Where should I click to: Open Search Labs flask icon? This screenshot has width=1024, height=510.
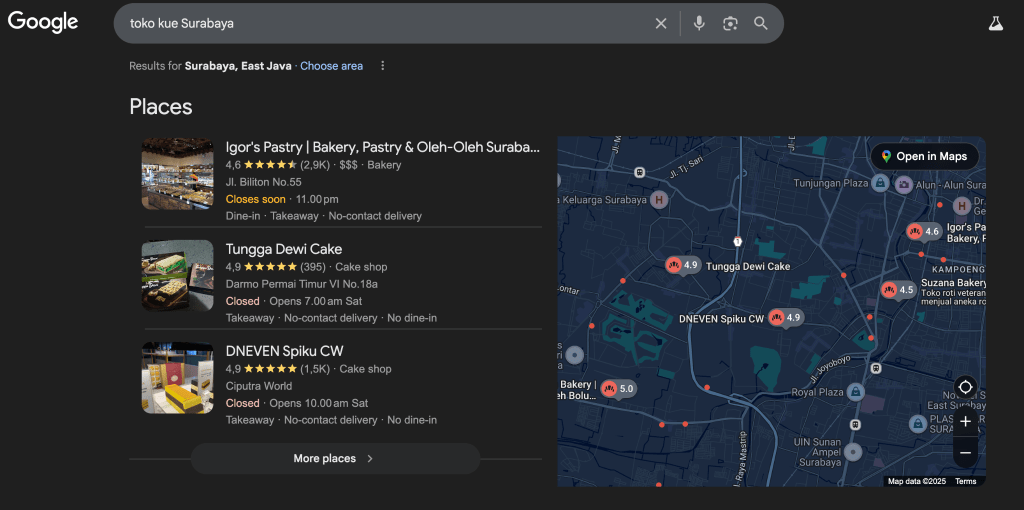point(995,23)
